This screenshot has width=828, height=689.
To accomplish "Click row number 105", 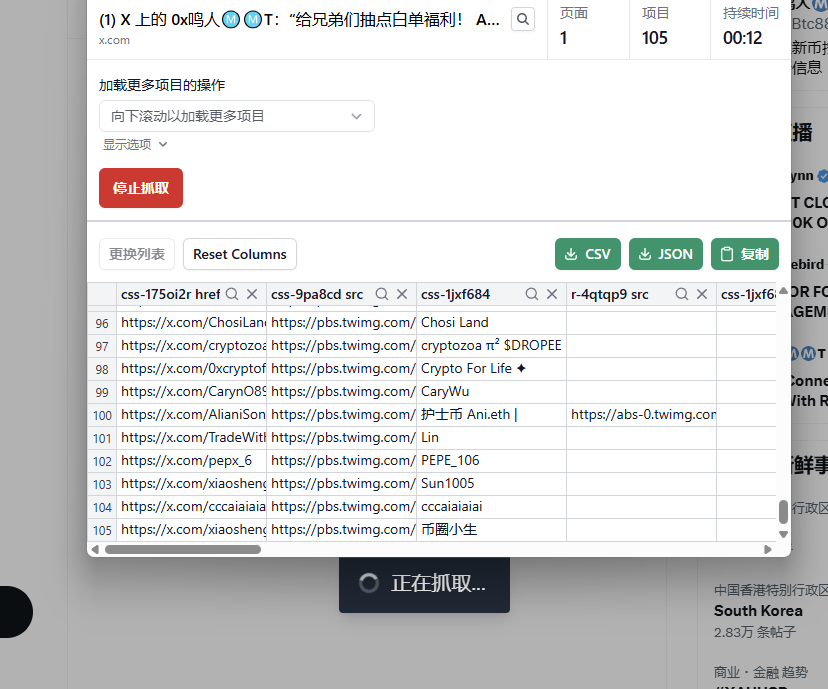I will coord(102,531).
